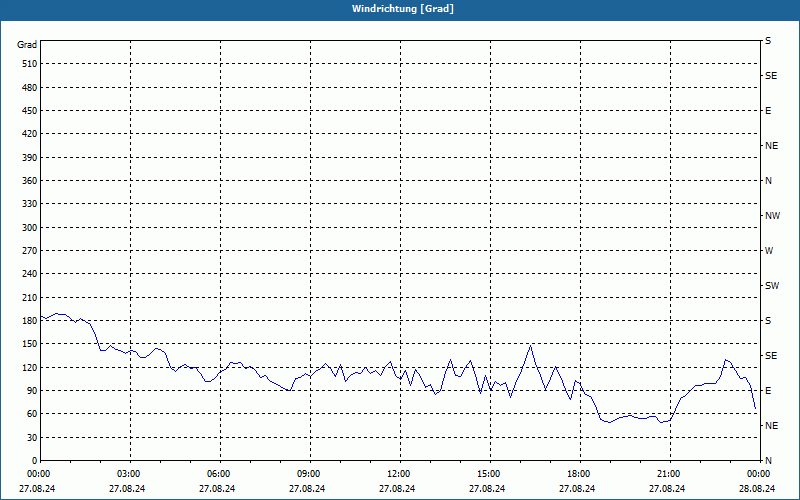Select the 150 y-axis value

30,344
